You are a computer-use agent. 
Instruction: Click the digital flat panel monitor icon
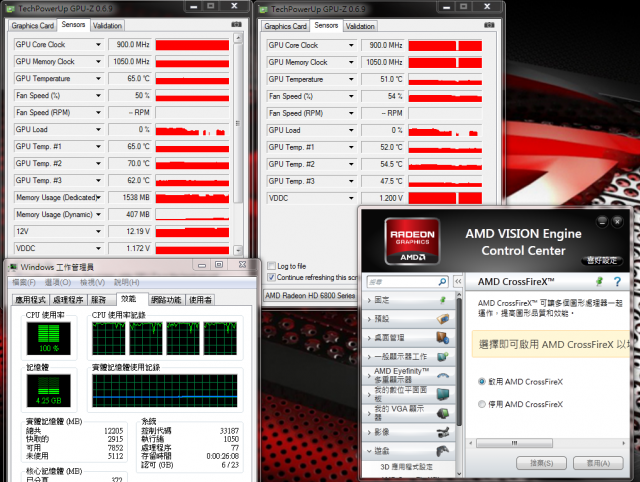pyautogui.click(x=443, y=394)
